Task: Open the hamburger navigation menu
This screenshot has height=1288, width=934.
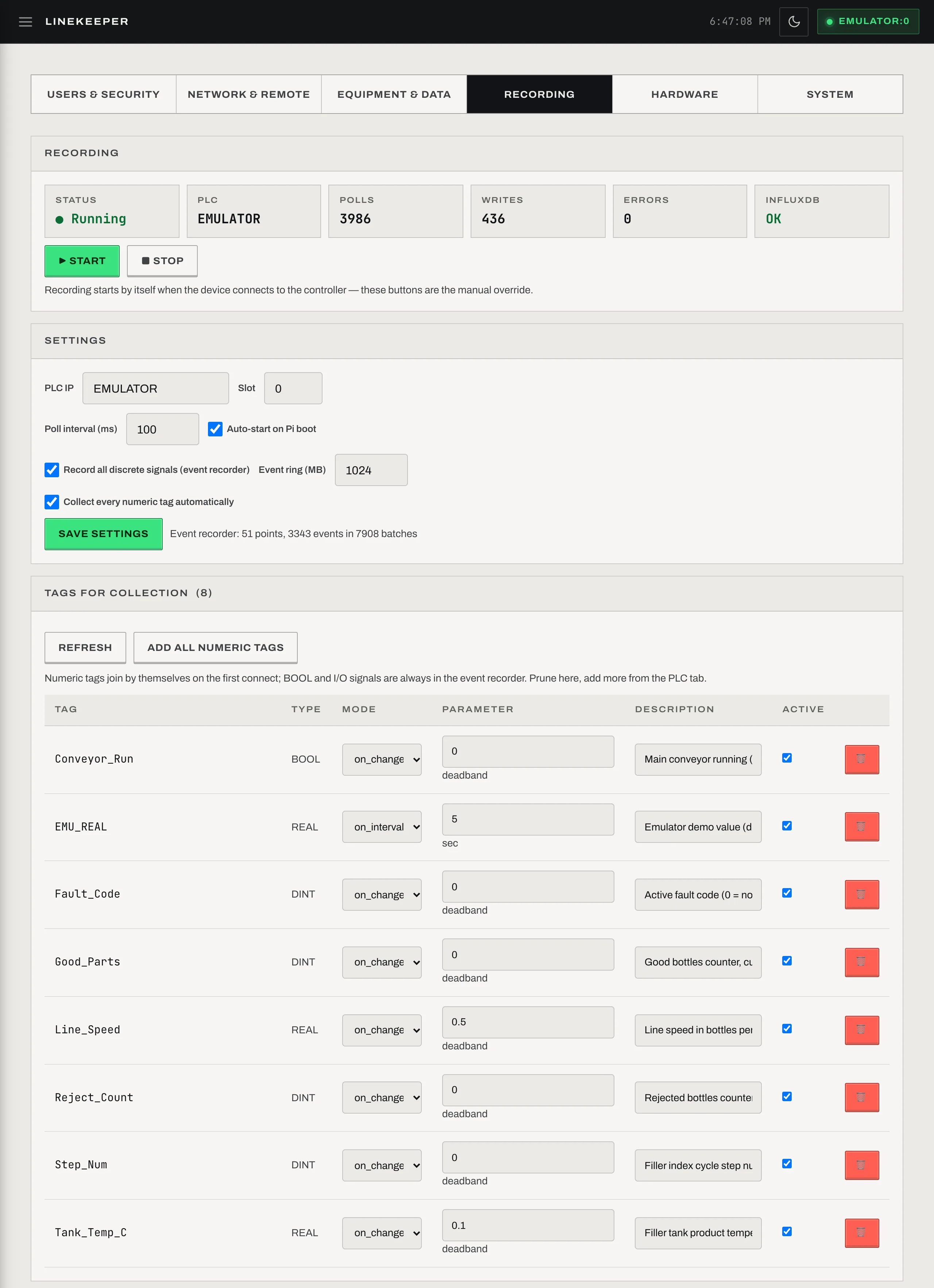Action: [26, 22]
